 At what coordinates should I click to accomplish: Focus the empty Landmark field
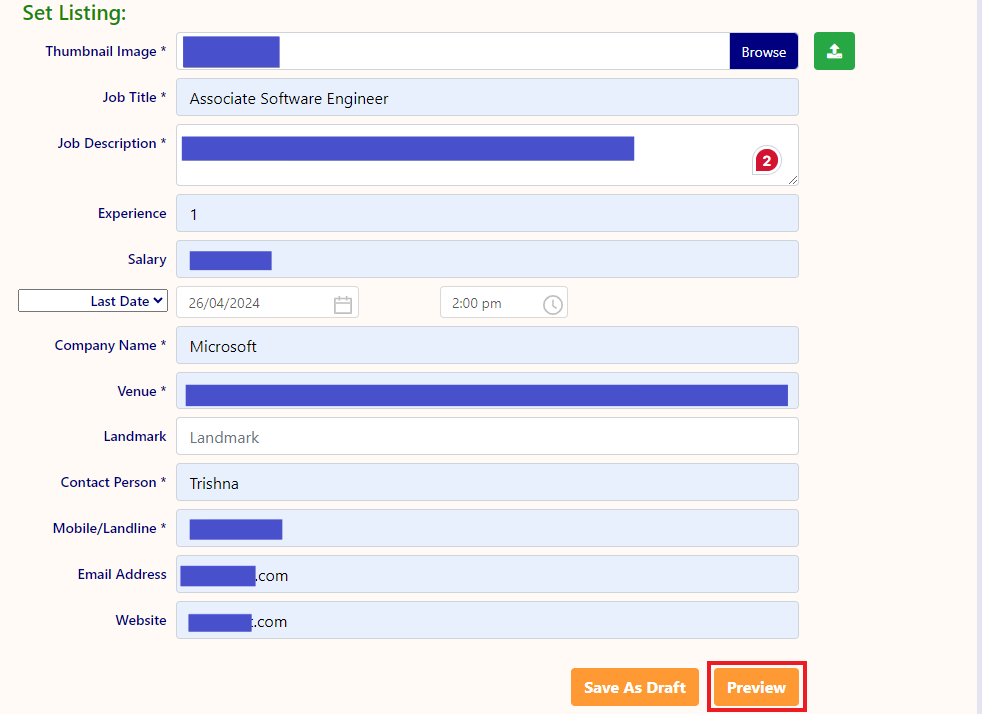[487, 437]
